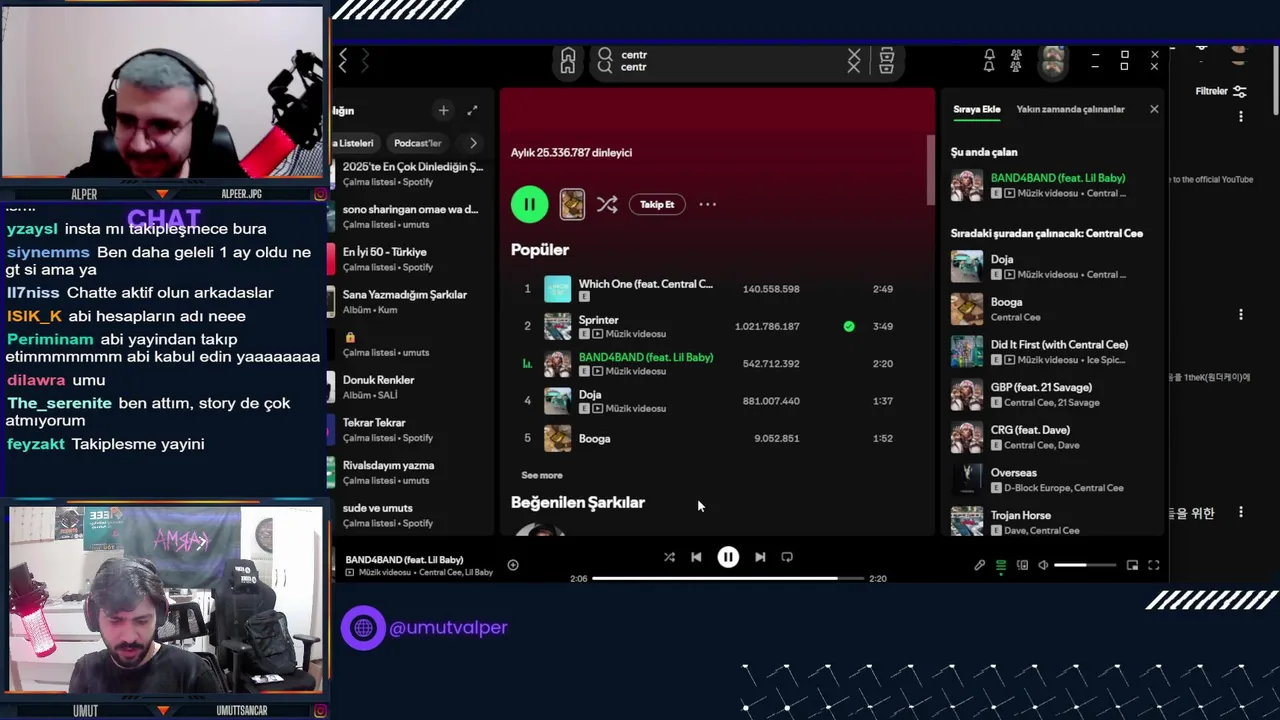Select the BAND4BAND popular track row

[716, 364]
